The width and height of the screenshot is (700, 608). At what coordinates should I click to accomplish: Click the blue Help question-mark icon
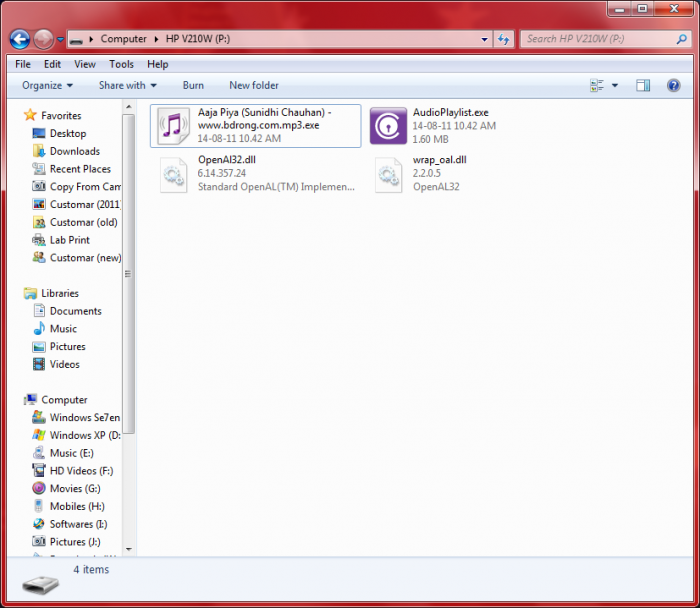click(674, 85)
